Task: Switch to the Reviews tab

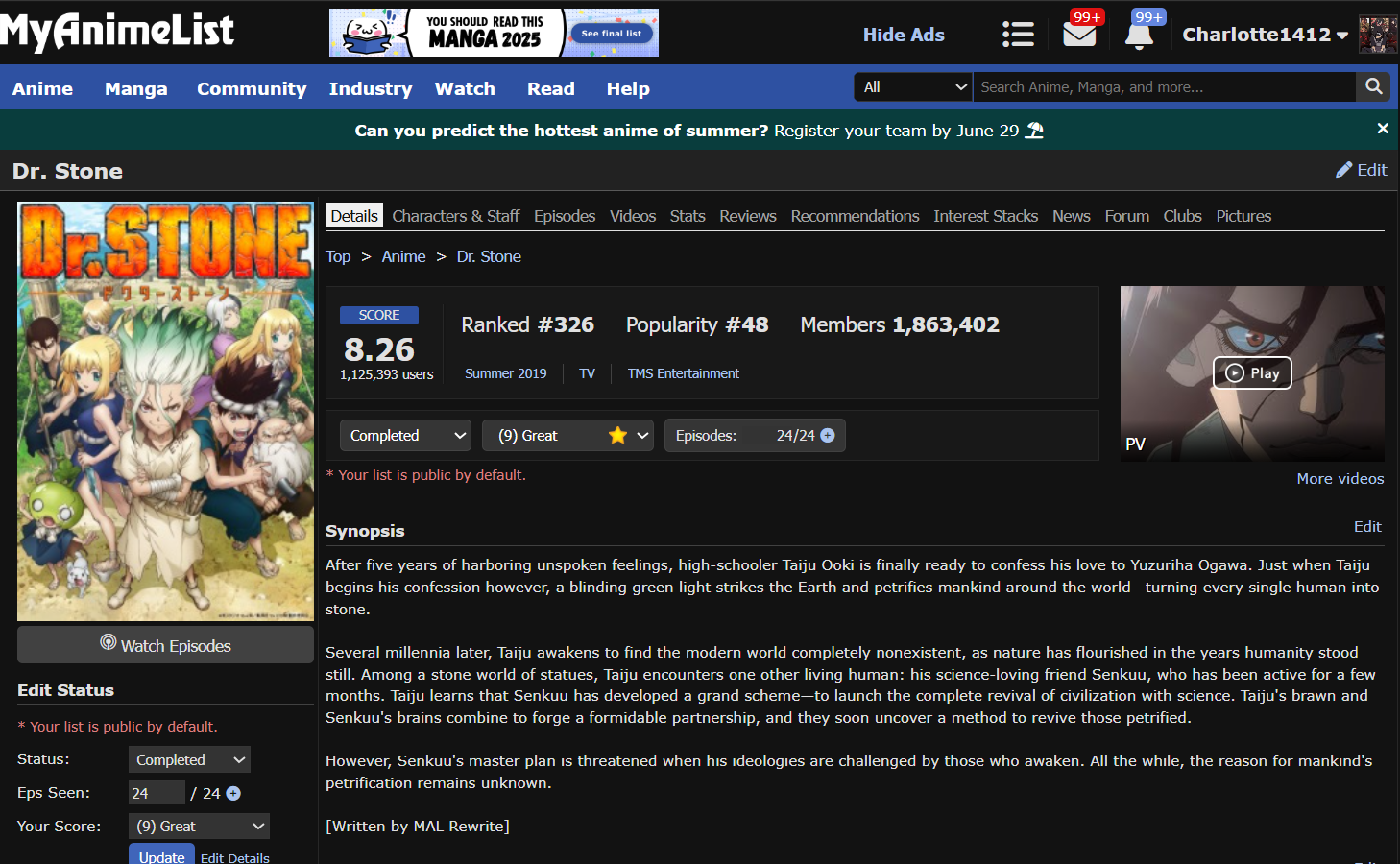Action: coord(748,216)
